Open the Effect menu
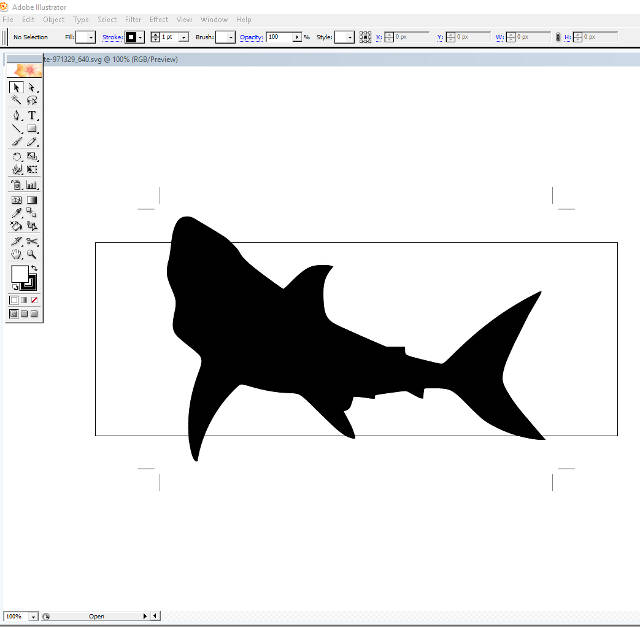This screenshot has height=627, width=640. pos(159,20)
